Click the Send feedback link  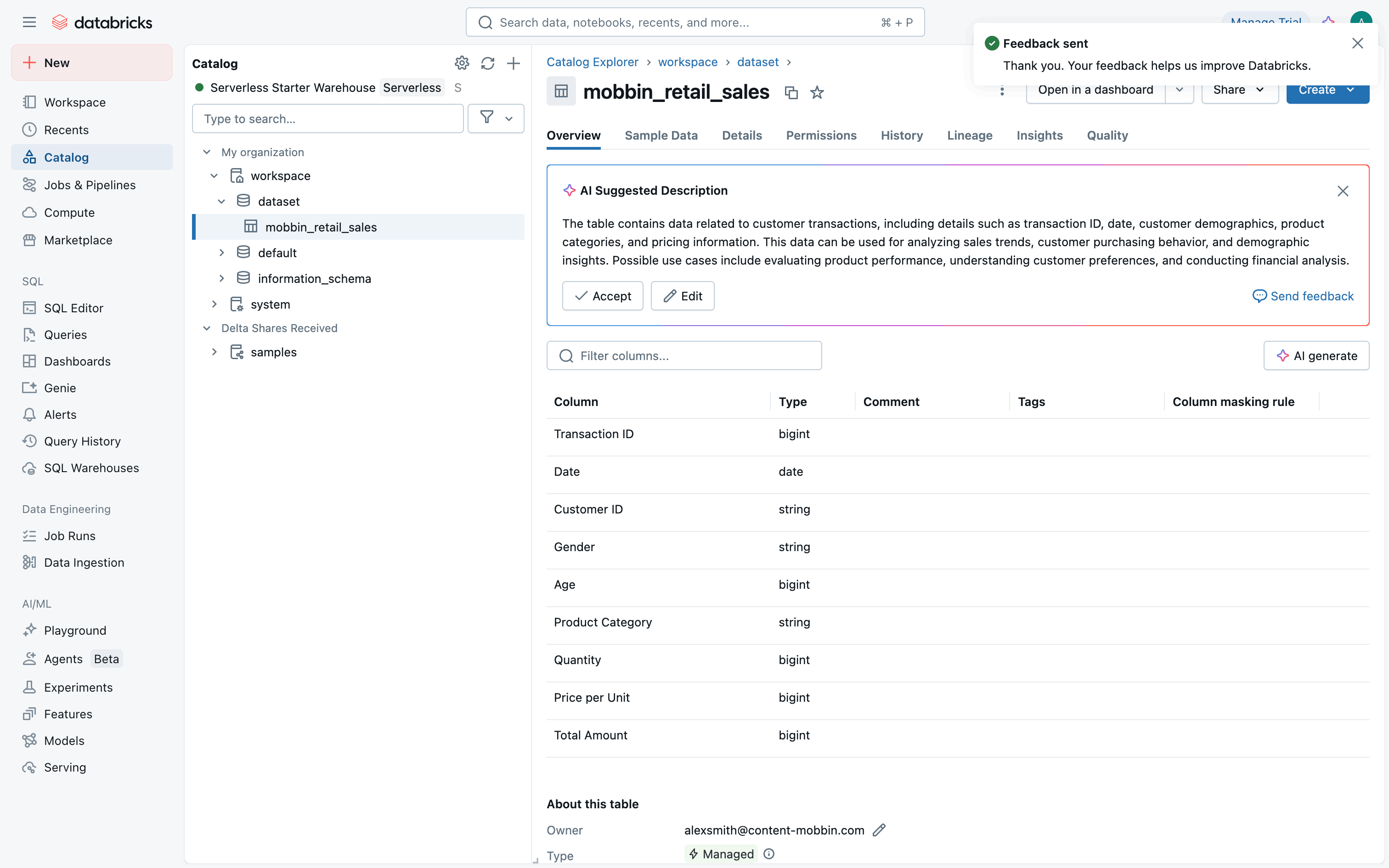pos(1303,296)
